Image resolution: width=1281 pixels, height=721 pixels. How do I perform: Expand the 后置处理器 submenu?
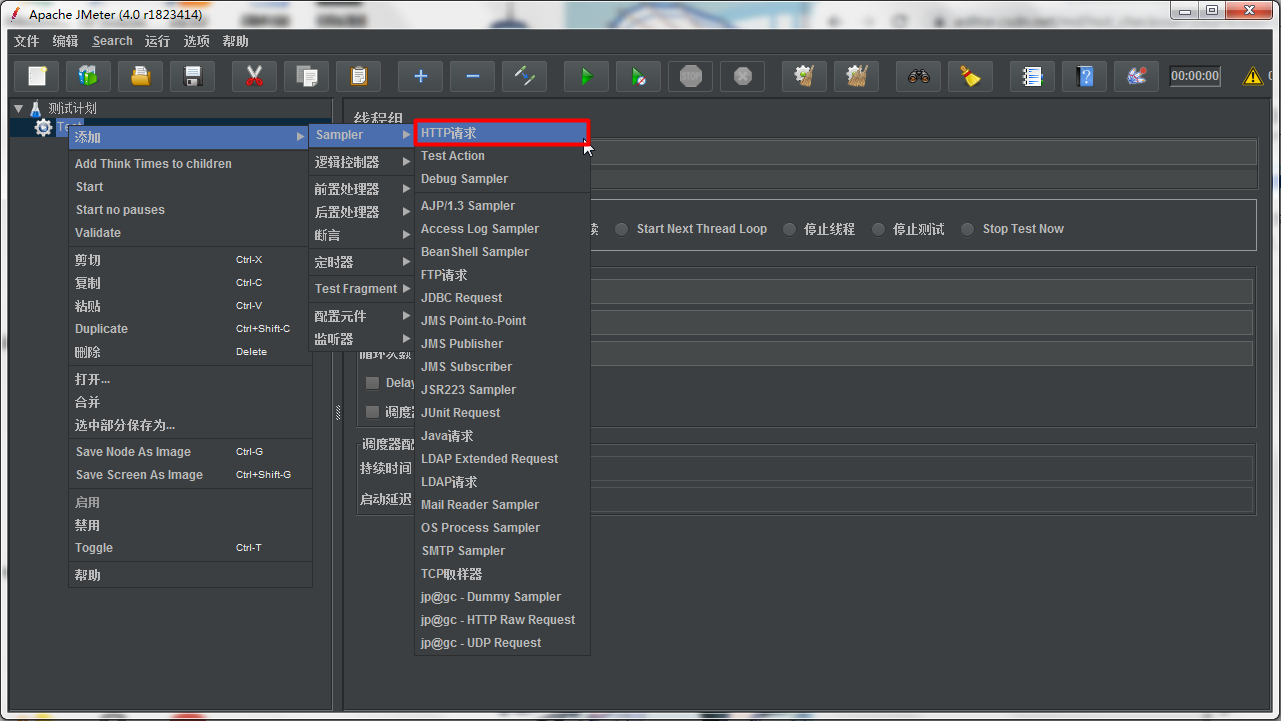click(x=362, y=212)
